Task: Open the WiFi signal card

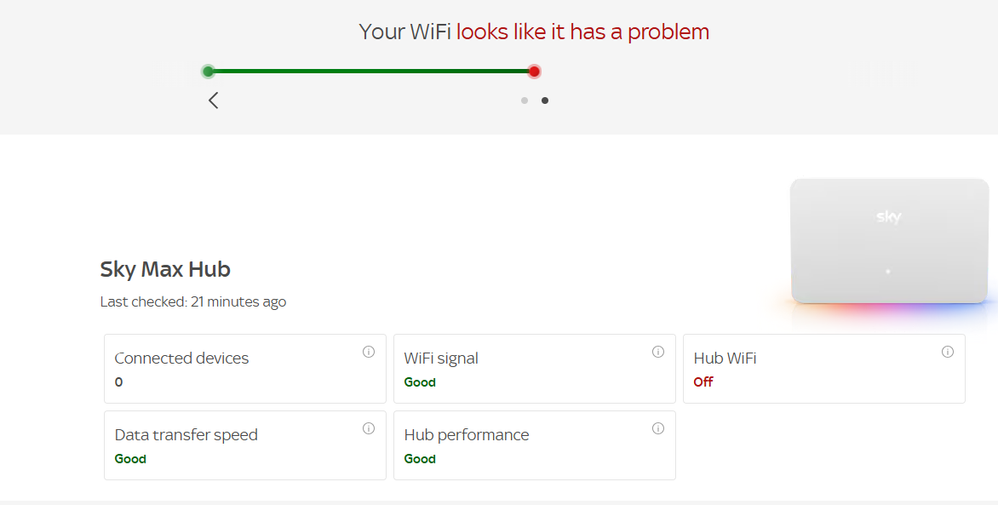Action: pyautogui.click(x=534, y=369)
